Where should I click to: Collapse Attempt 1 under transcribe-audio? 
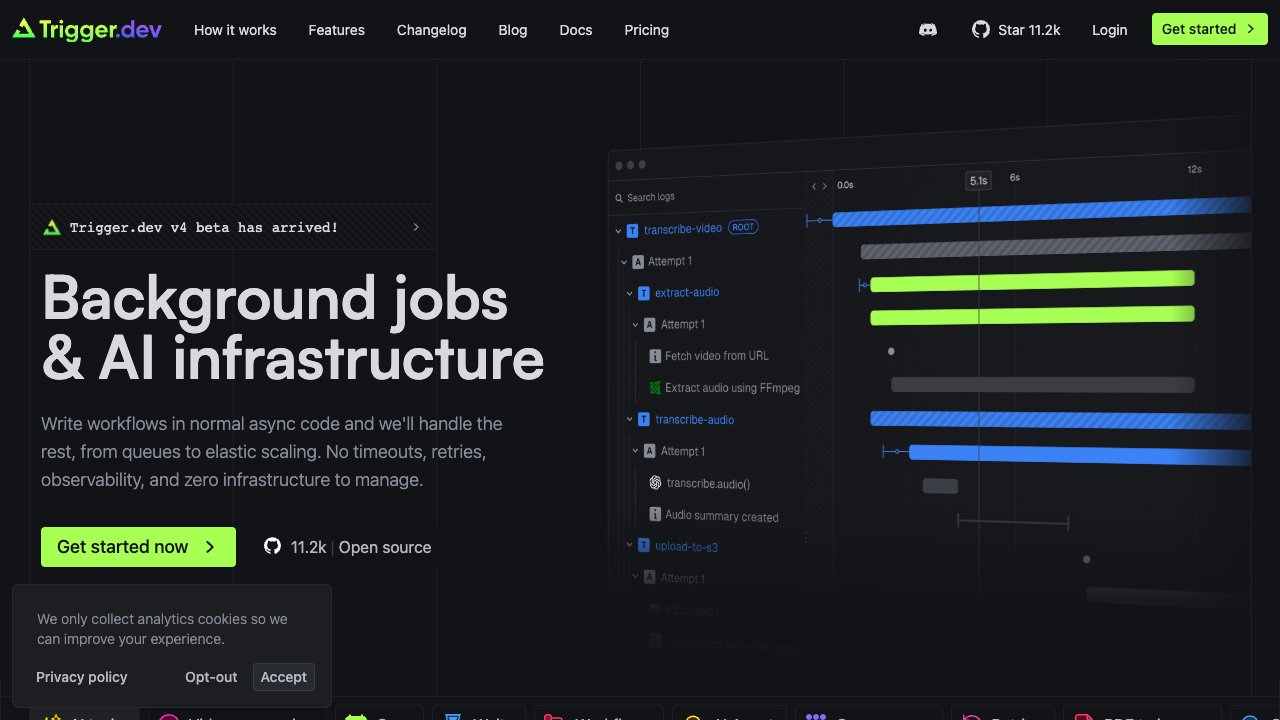636,451
